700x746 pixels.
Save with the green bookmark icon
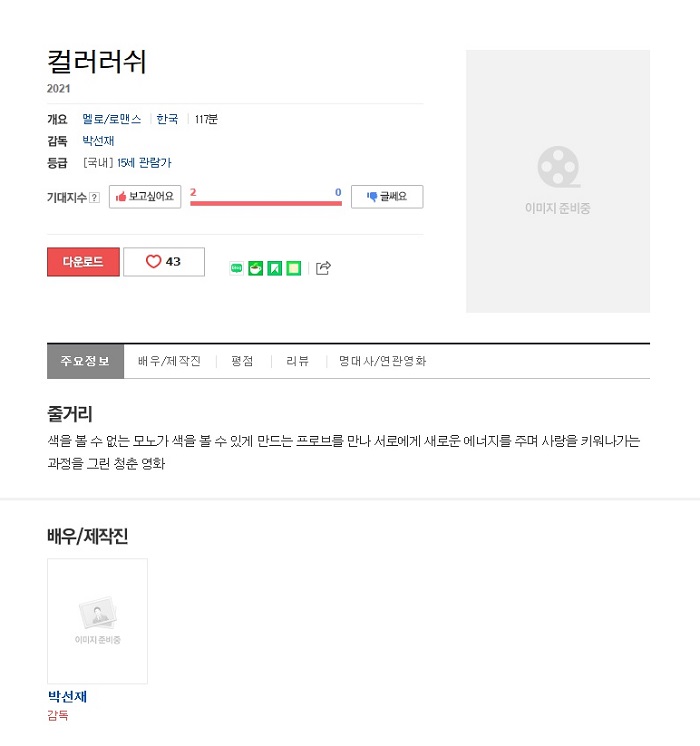[x=275, y=268]
